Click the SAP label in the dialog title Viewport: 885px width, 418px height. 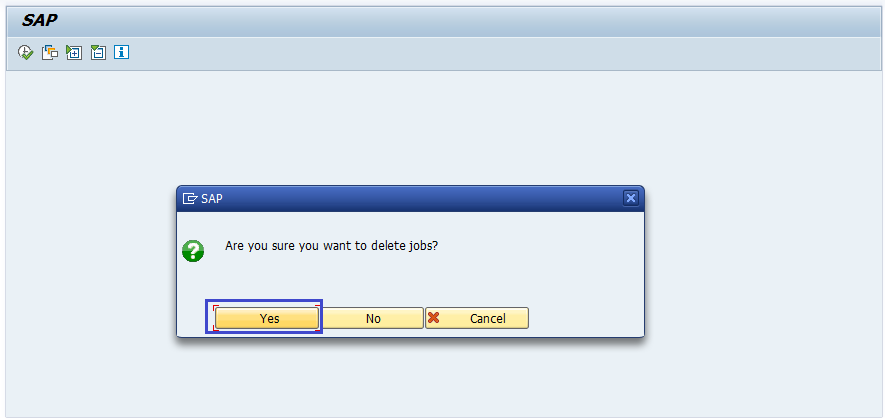tap(212, 198)
